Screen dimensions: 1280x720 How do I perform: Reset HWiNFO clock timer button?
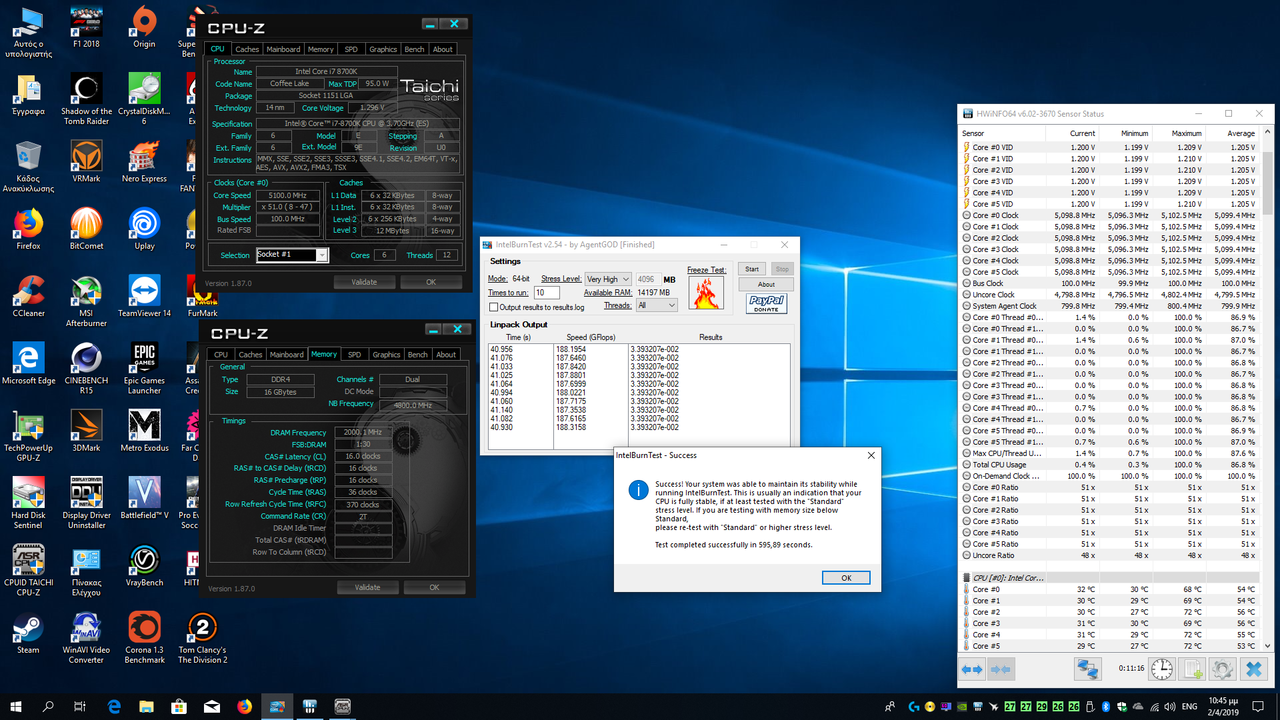click(x=1162, y=669)
